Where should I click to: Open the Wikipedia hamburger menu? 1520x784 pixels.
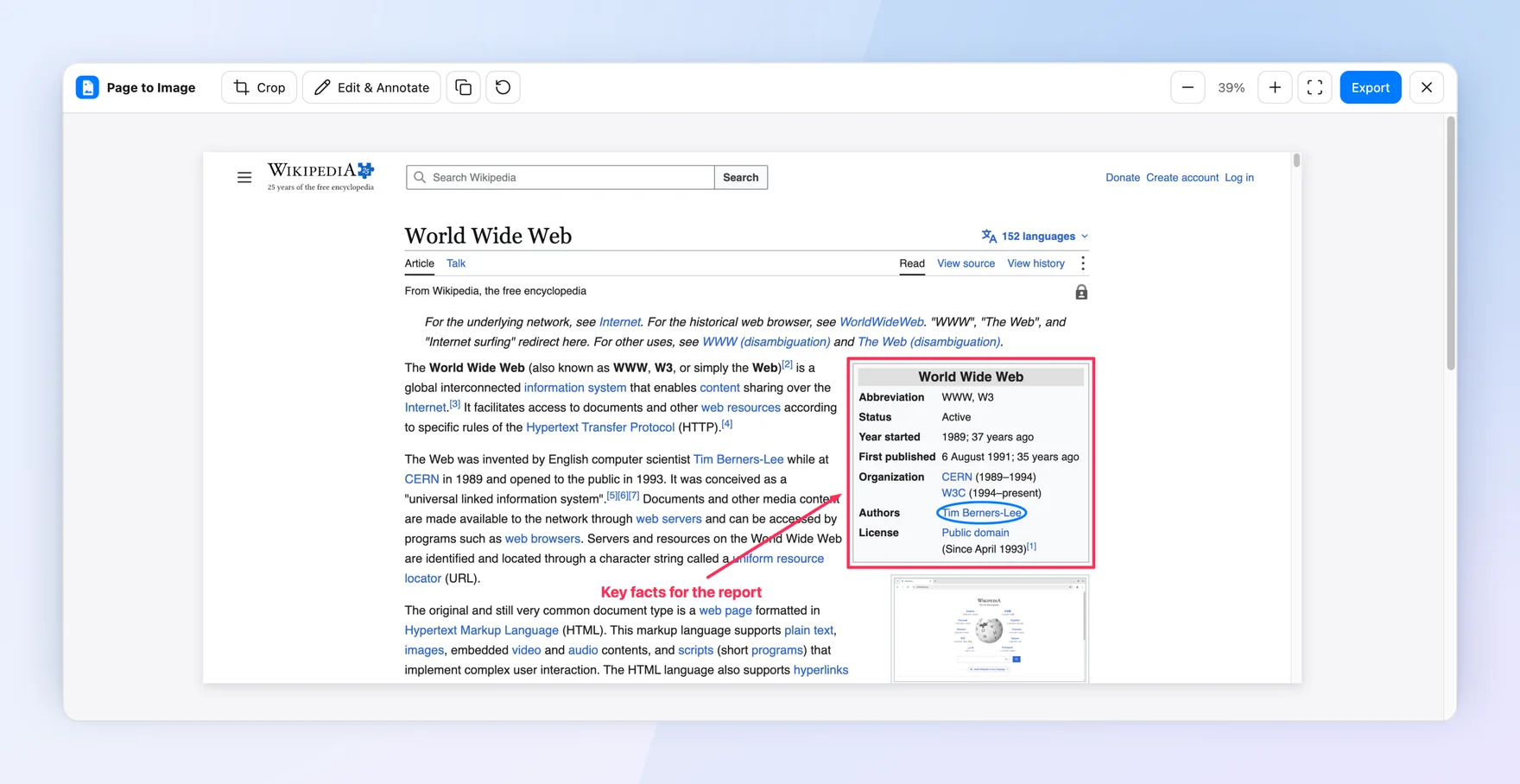click(x=244, y=177)
